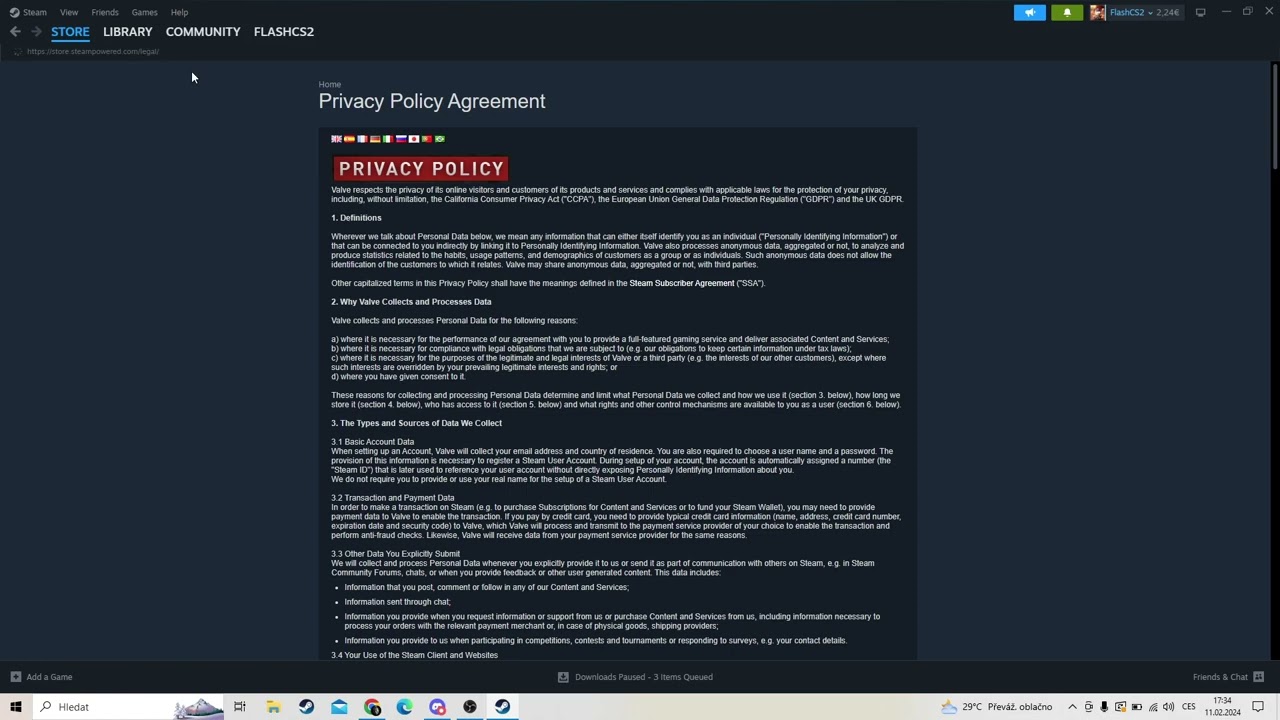The image size is (1280, 720).
Task: Switch to the LIBRARY tab
Action: (x=128, y=32)
